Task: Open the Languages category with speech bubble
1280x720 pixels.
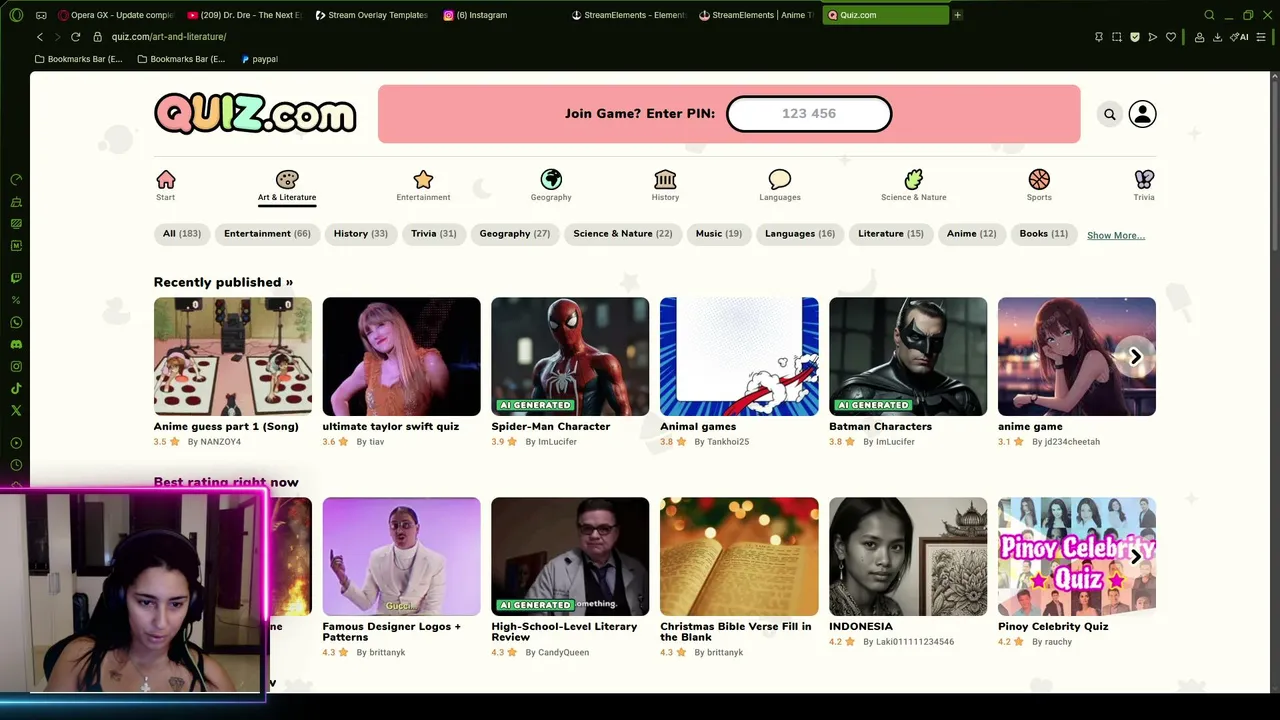Action: coord(780,185)
